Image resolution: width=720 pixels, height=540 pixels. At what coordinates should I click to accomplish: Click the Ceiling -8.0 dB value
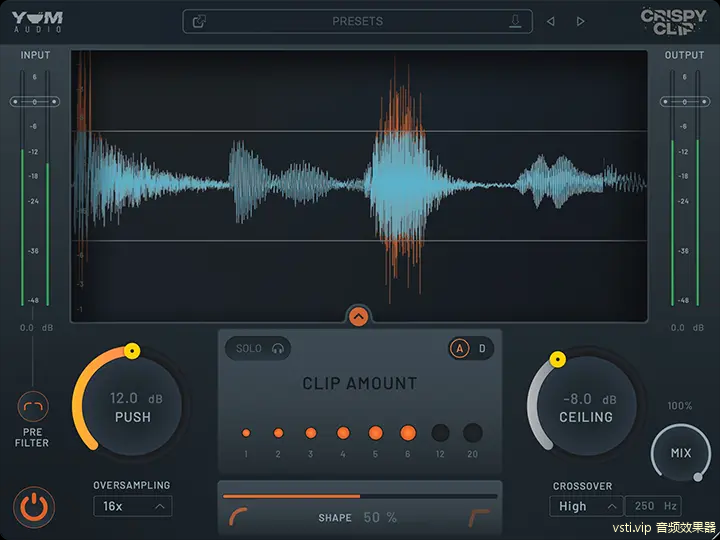(590, 399)
